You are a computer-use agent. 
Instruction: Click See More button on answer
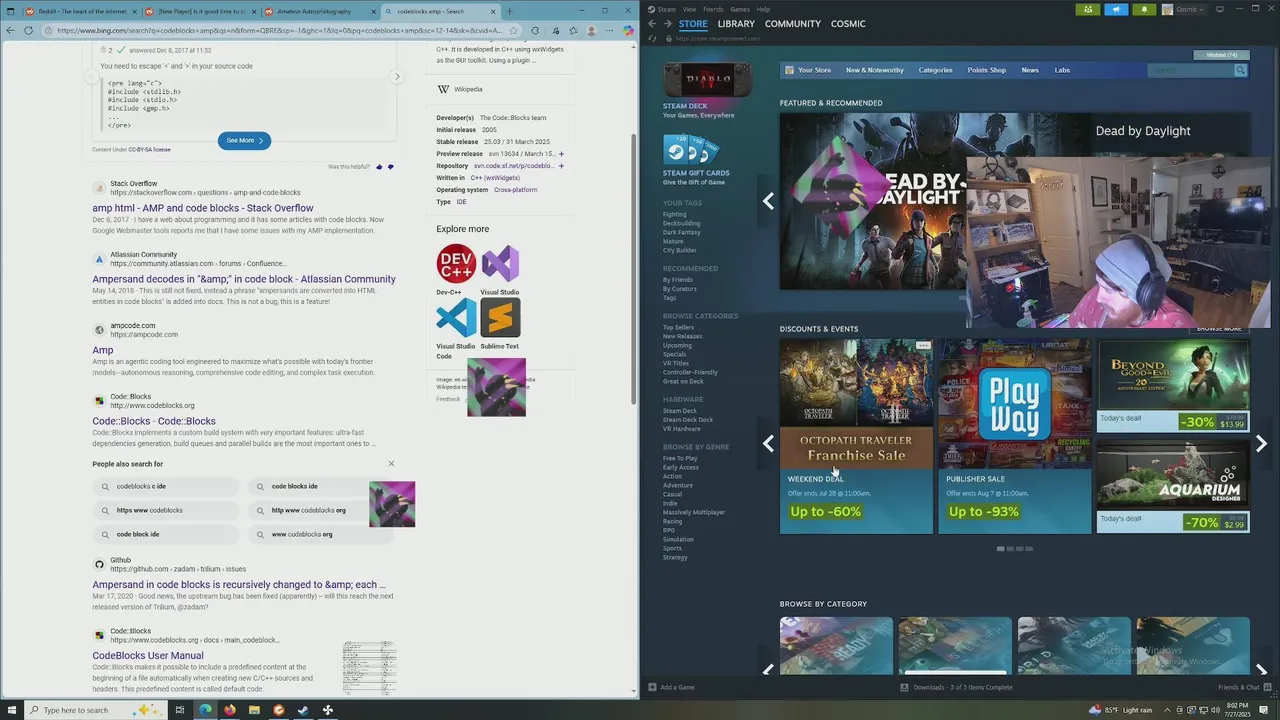click(244, 140)
